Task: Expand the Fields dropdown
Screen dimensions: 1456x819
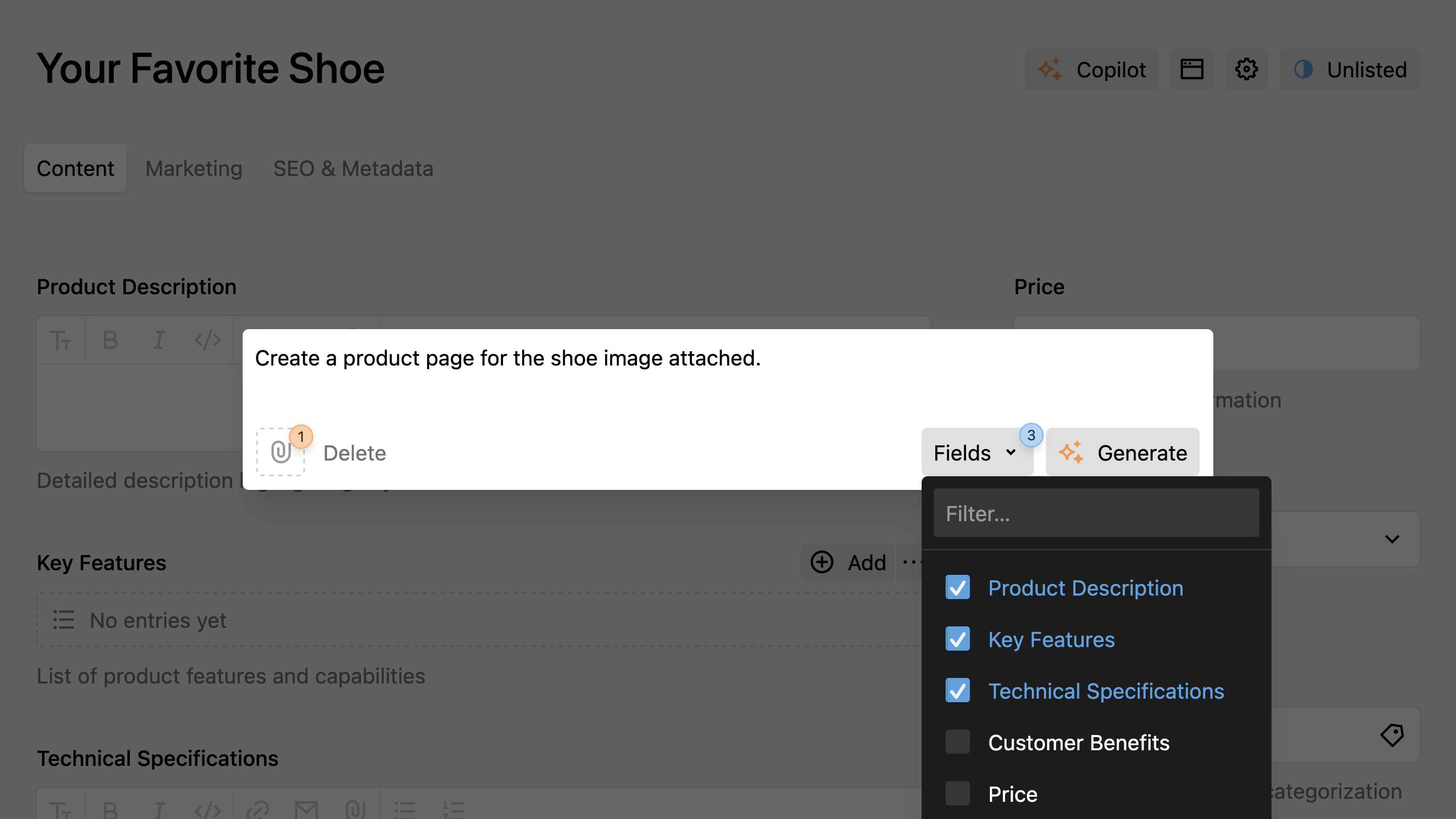Action: 977,452
